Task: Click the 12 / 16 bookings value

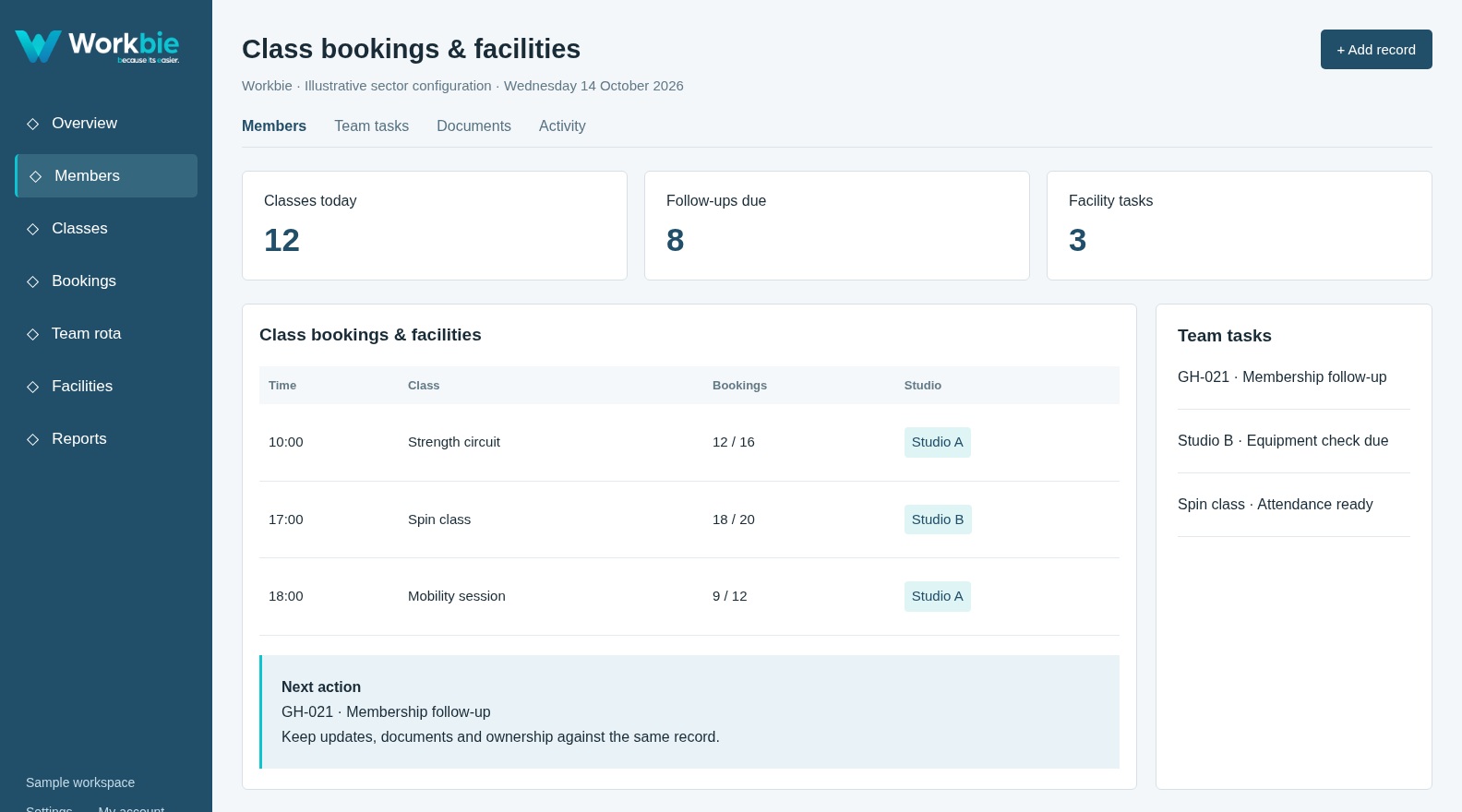Action: pyautogui.click(x=734, y=442)
